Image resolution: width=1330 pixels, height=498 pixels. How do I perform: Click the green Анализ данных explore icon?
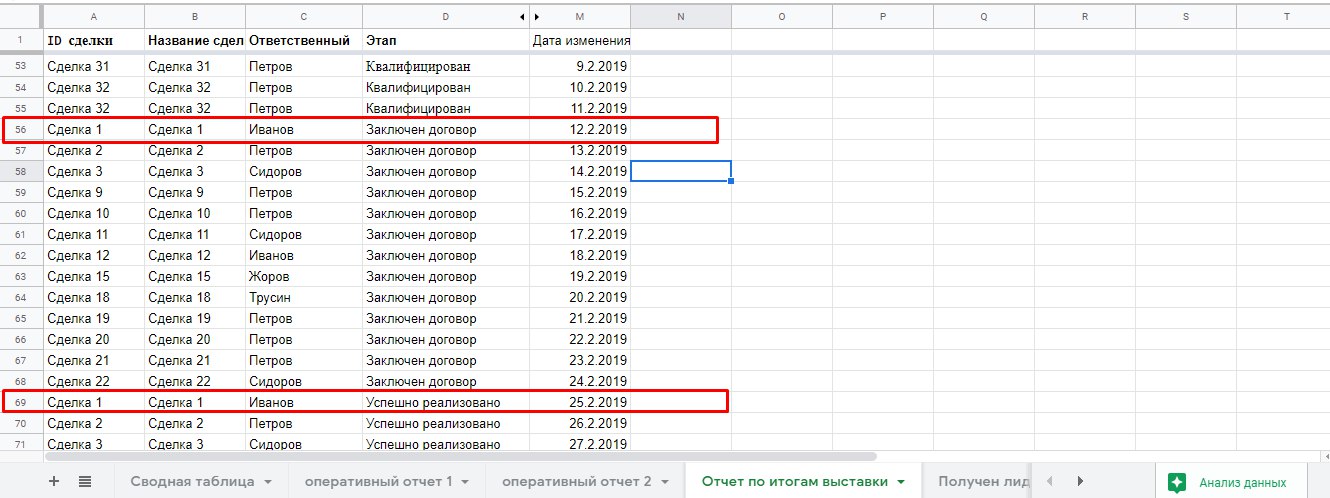pos(1177,482)
